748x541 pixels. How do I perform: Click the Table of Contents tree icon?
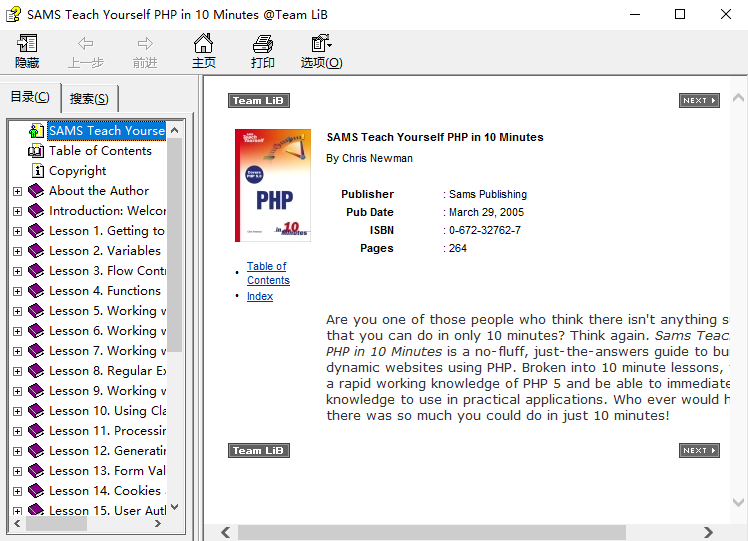coord(36,151)
